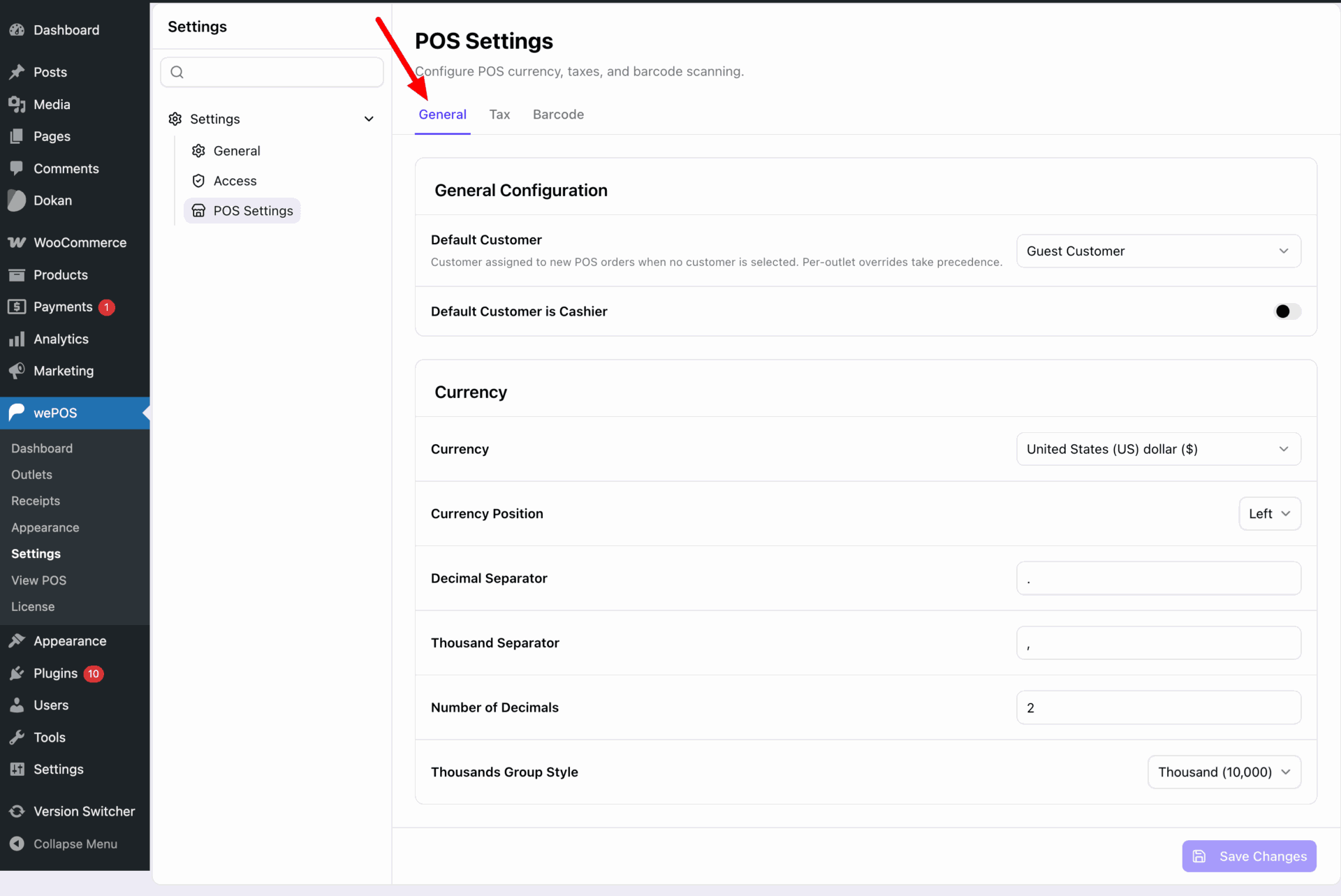The image size is (1341, 896).
Task: Click the Products archive icon
Action: [x=17, y=274]
